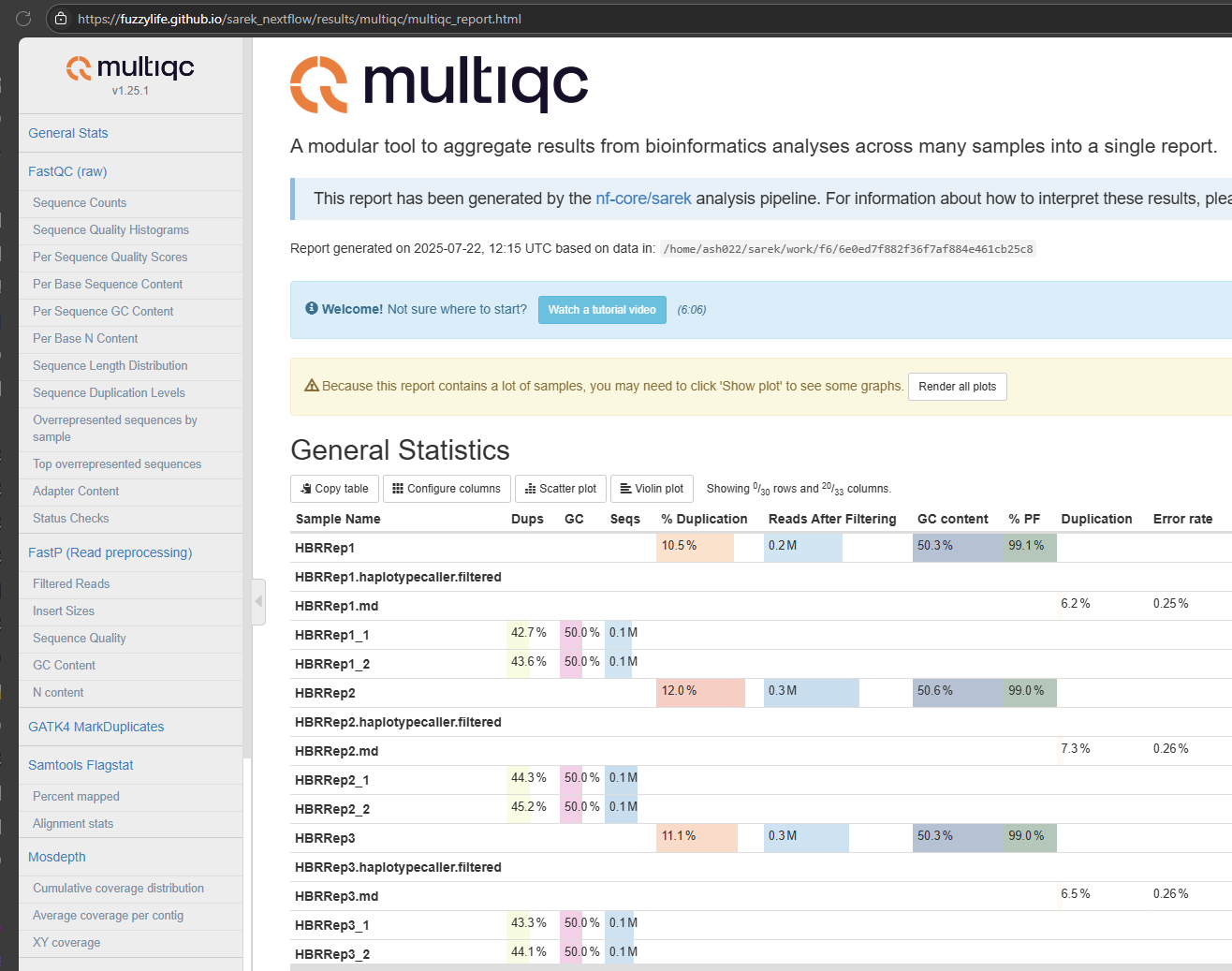Sort by Reads After Filtering header
Image resolution: width=1232 pixels, height=971 pixels.
click(832, 519)
